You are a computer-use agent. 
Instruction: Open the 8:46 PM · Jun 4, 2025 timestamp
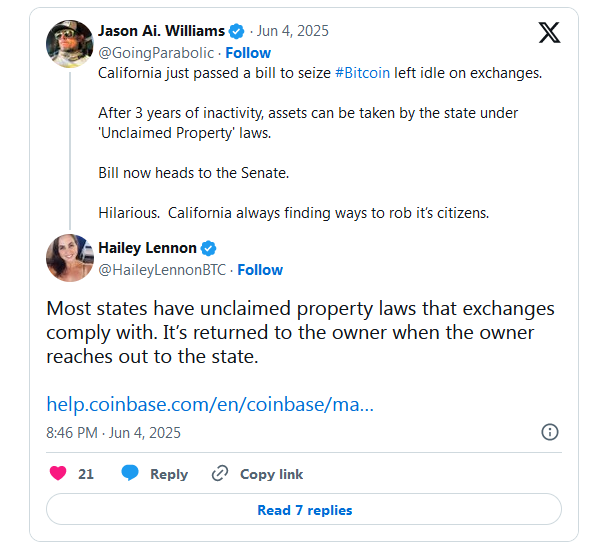pyautogui.click(x=113, y=433)
